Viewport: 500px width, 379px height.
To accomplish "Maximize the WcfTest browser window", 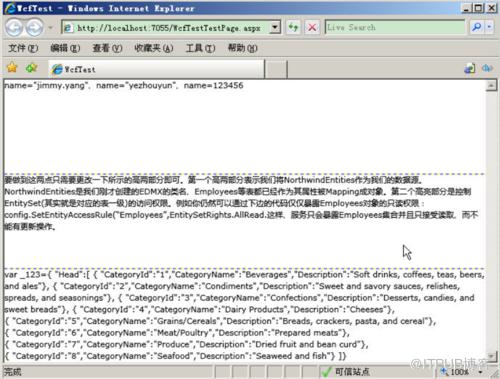I will click(479, 8).
